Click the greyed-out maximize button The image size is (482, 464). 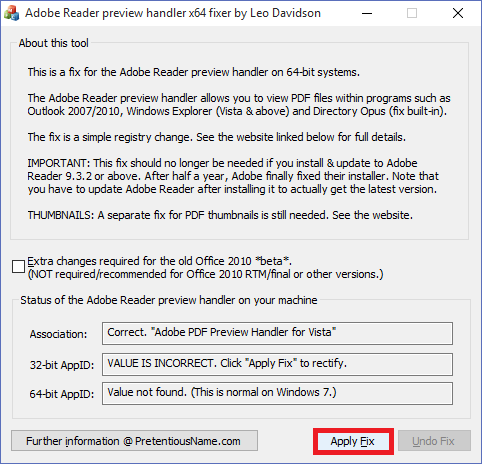coord(412,13)
